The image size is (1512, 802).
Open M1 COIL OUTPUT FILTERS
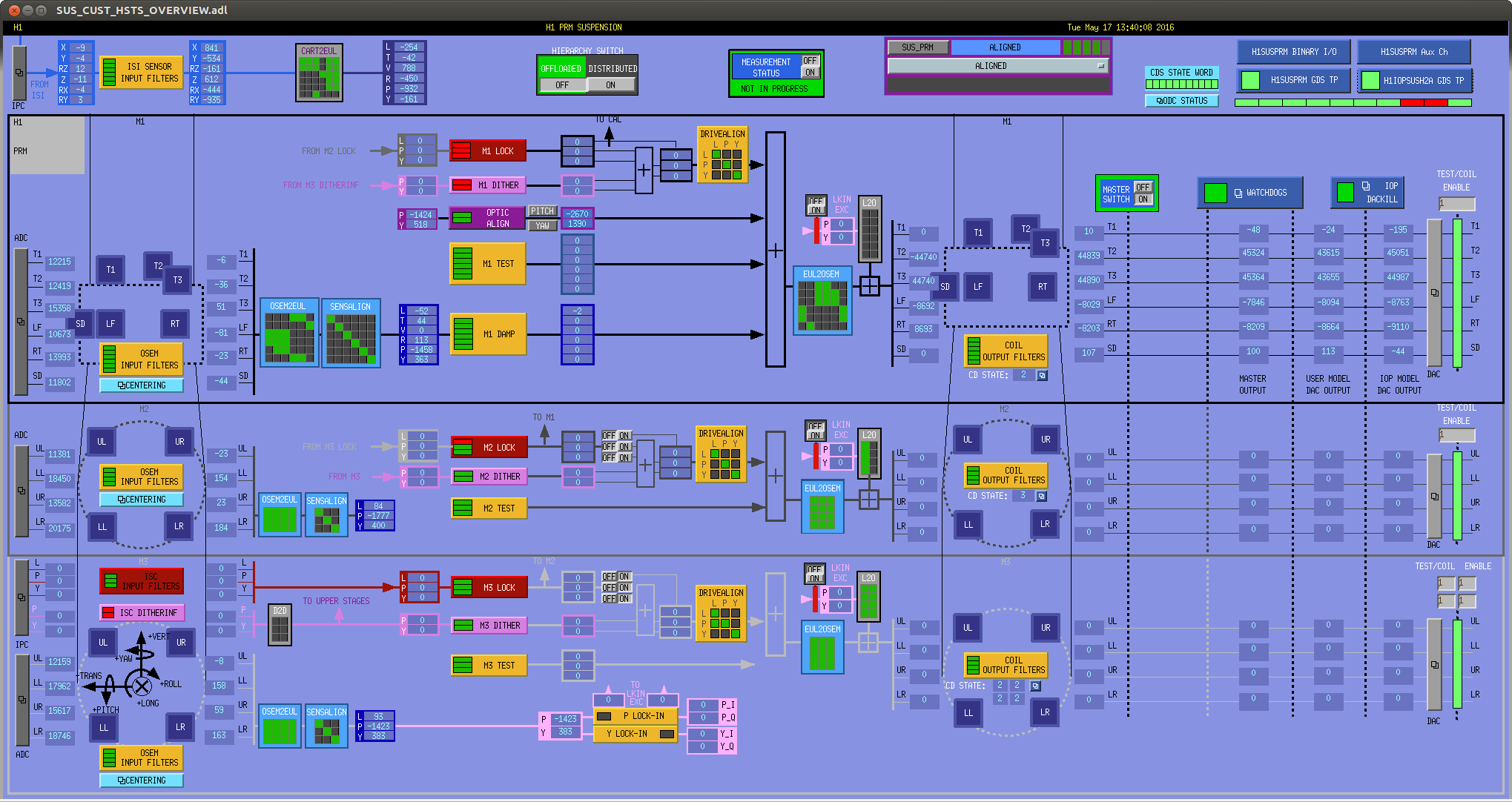coord(1006,351)
